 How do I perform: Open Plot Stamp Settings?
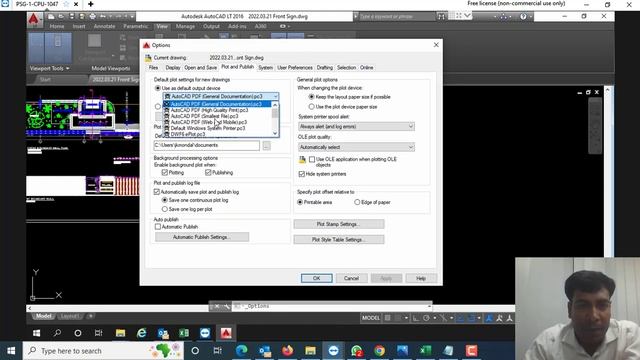(339, 224)
